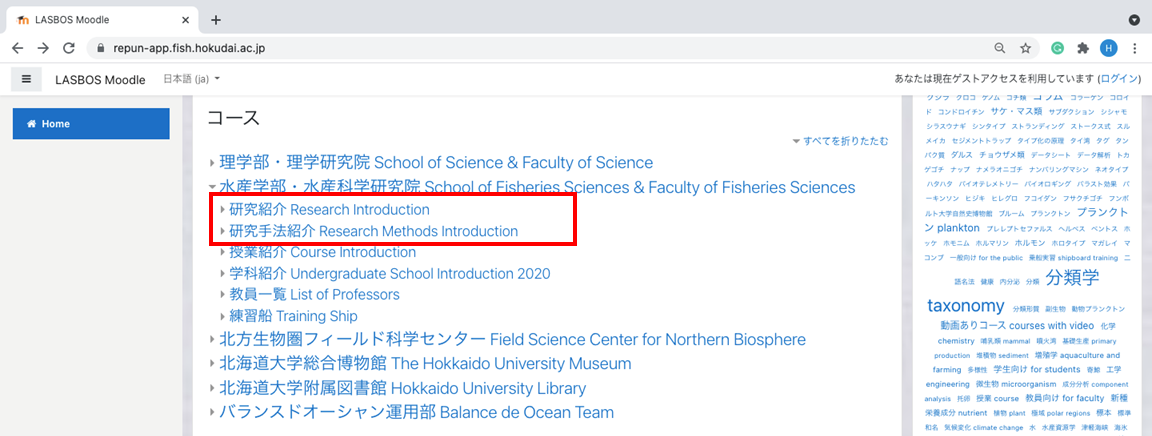The image size is (1152, 436).
Task: Click the padlock site info icon
Action: (x=101, y=48)
